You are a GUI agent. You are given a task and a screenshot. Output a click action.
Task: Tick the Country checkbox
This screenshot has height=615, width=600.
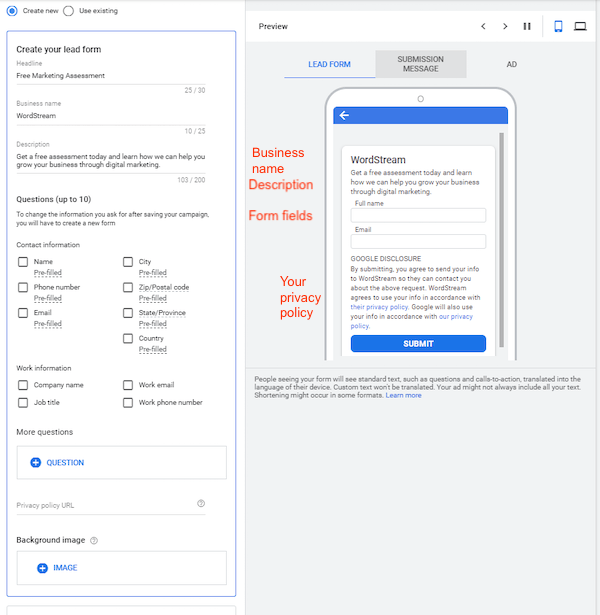[128, 338]
